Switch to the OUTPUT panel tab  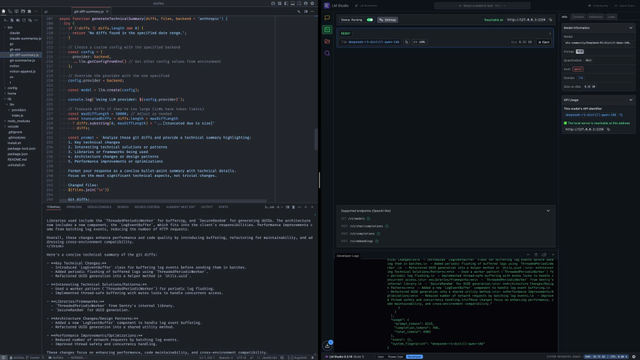point(207,207)
